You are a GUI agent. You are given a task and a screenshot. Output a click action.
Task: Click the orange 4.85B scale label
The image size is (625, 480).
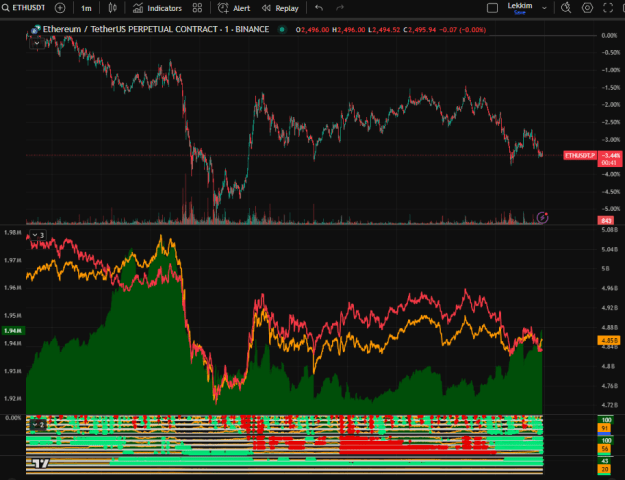pyautogui.click(x=609, y=340)
